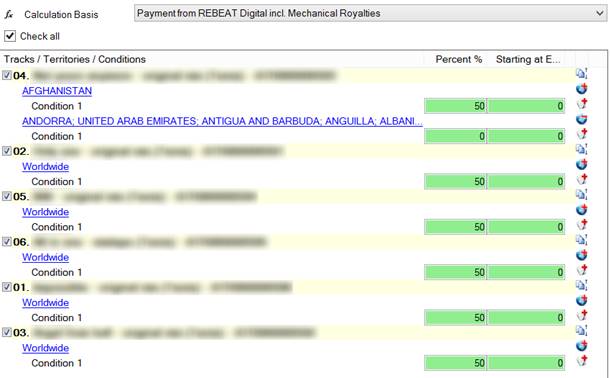Open the Calculation Basis dropdown

[x=371, y=13]
